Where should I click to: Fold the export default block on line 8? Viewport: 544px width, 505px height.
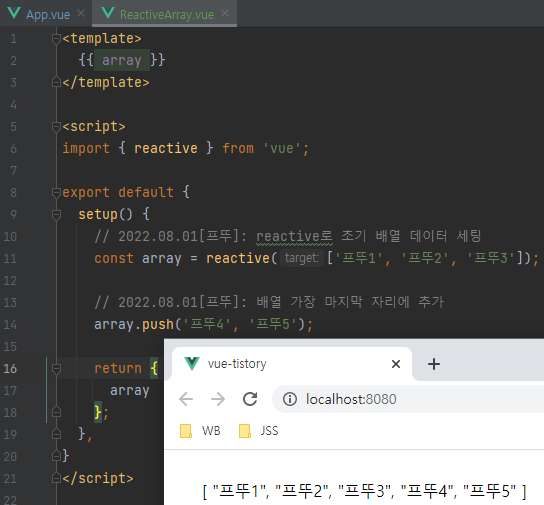click(x=56, y=192)
